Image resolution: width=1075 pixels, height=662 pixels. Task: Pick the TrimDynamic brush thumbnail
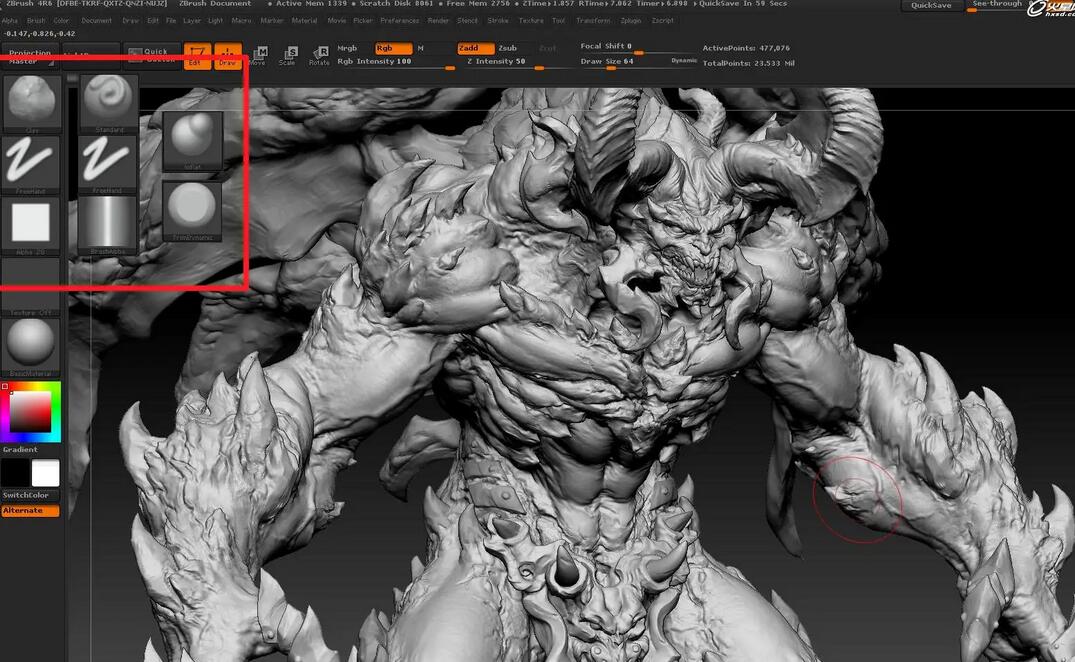click(x=193, y=210)
